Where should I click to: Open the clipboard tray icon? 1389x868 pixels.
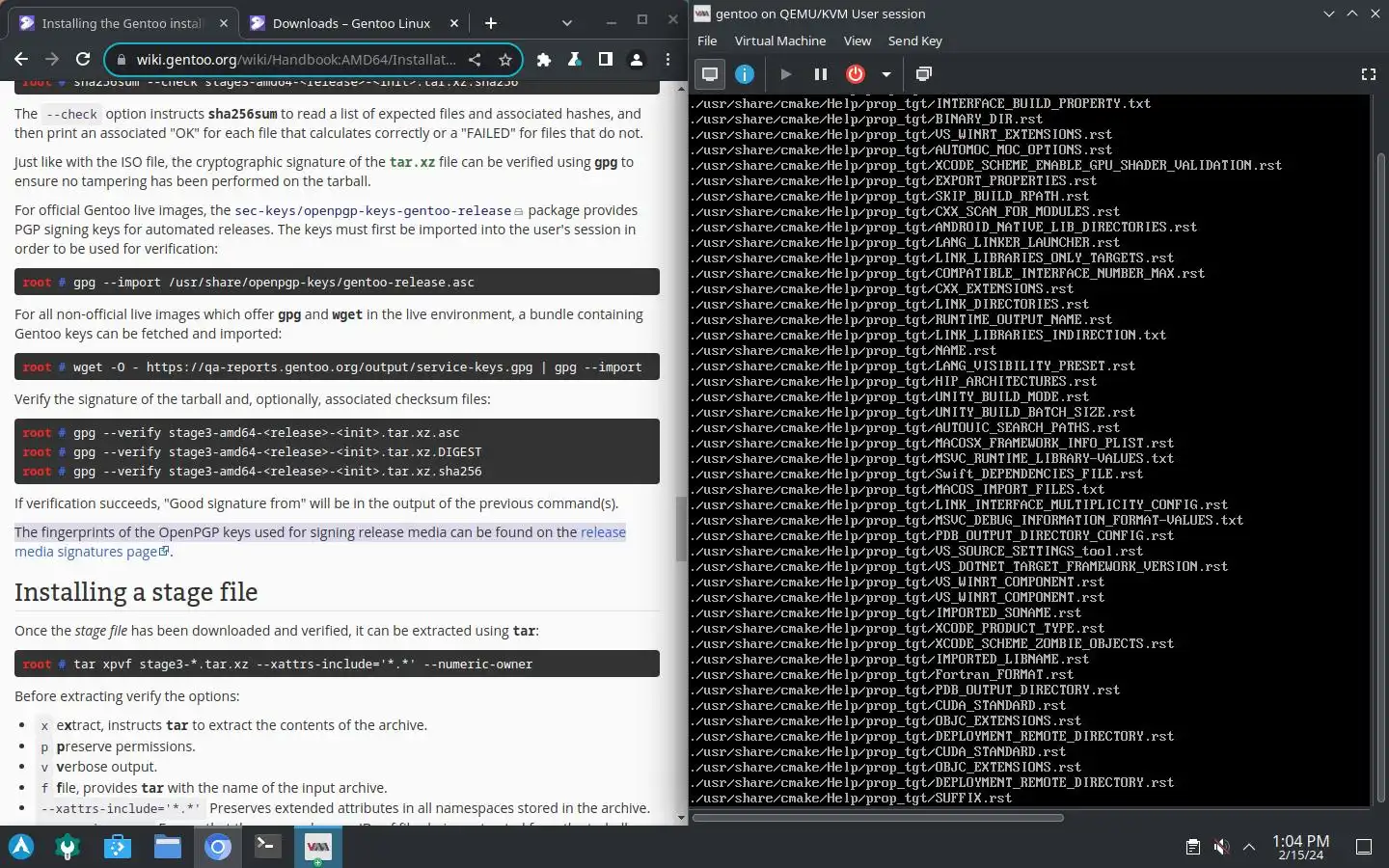tap(1193, 847)
